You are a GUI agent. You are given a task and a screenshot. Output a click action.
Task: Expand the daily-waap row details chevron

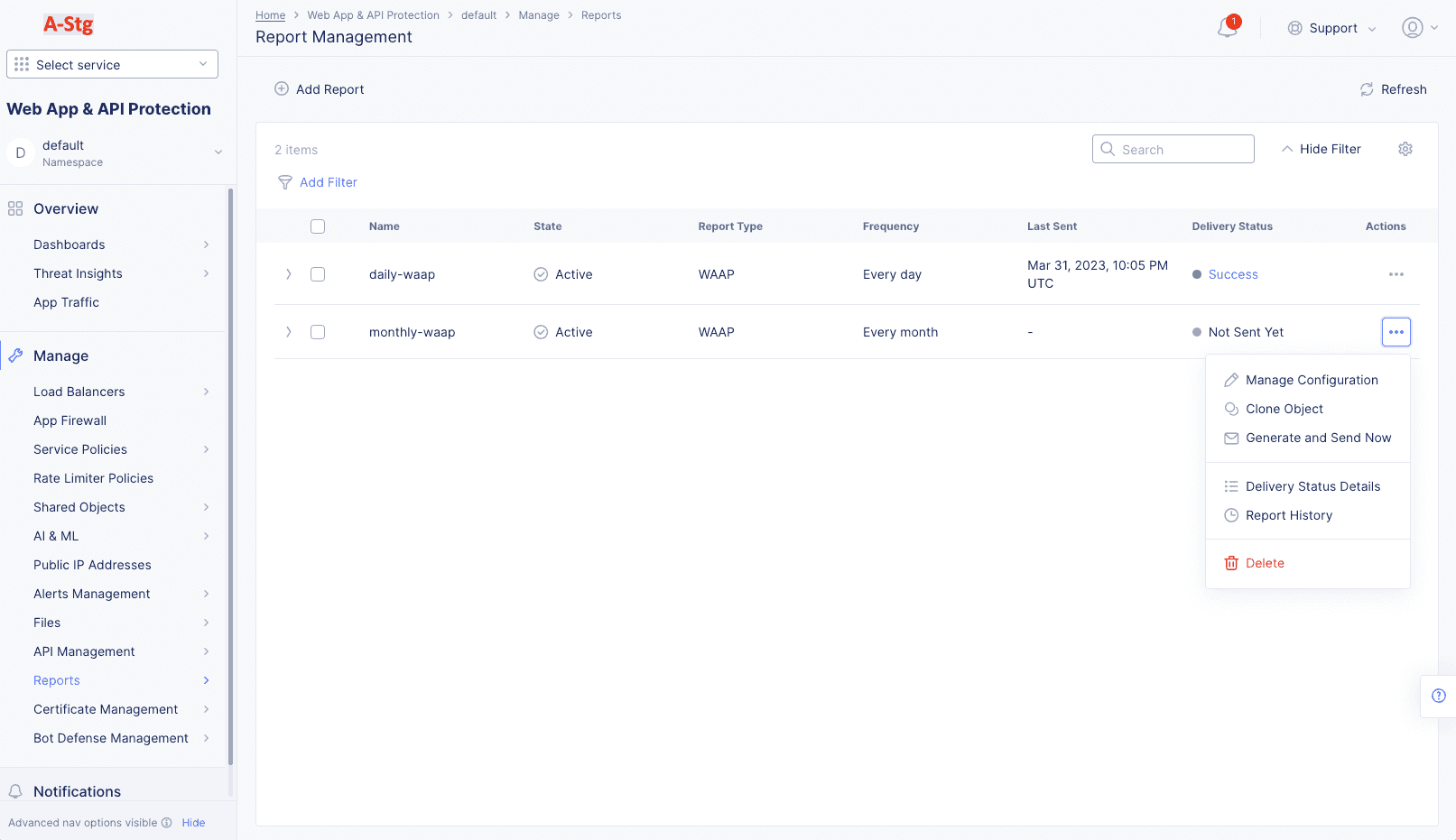[289, 274]
